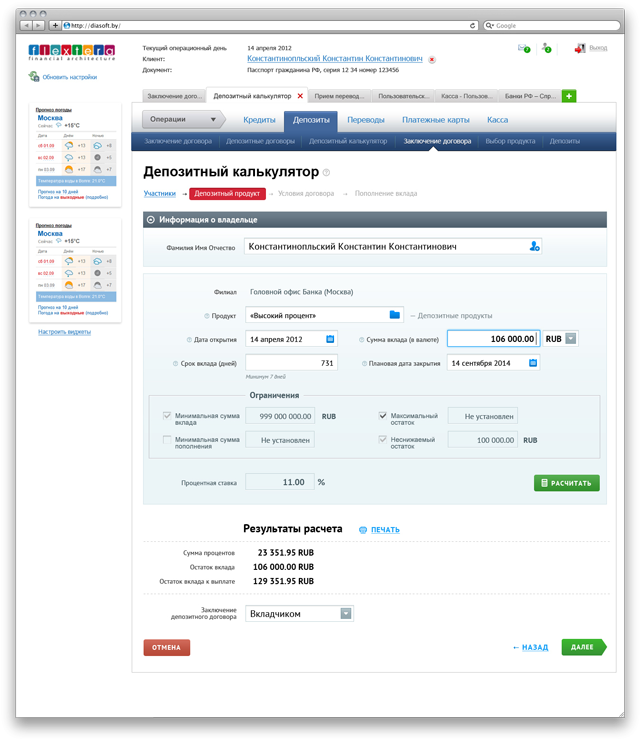Open product folder picker in Продукт field

click(x=395, y=315)
